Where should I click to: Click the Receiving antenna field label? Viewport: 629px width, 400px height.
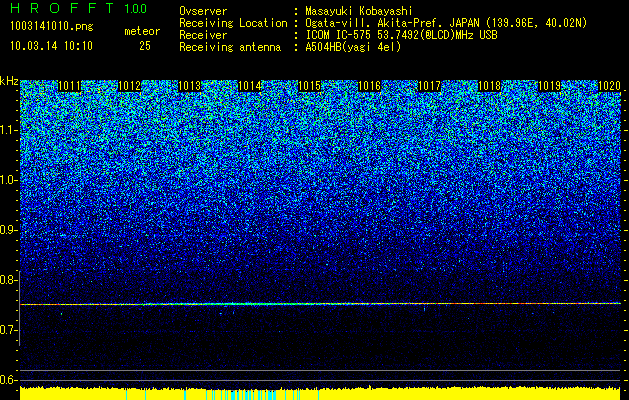tap(230, 47)
